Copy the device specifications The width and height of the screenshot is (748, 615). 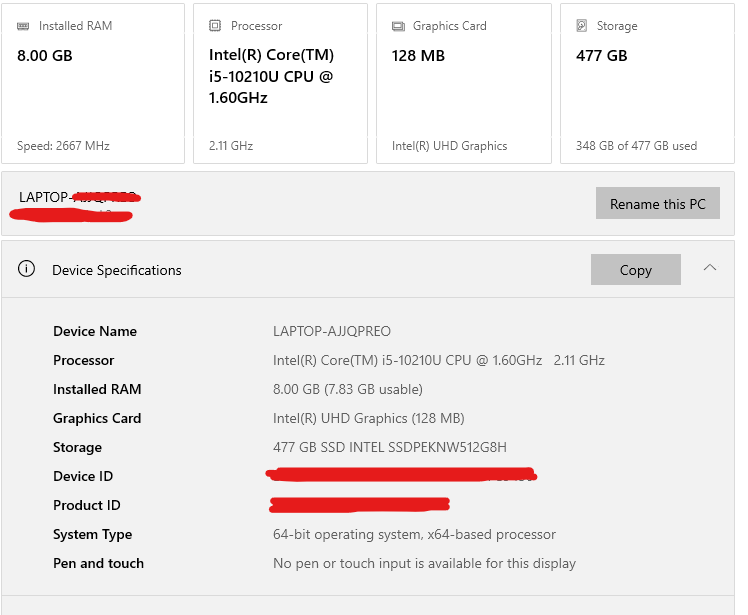tap(635, 270)
